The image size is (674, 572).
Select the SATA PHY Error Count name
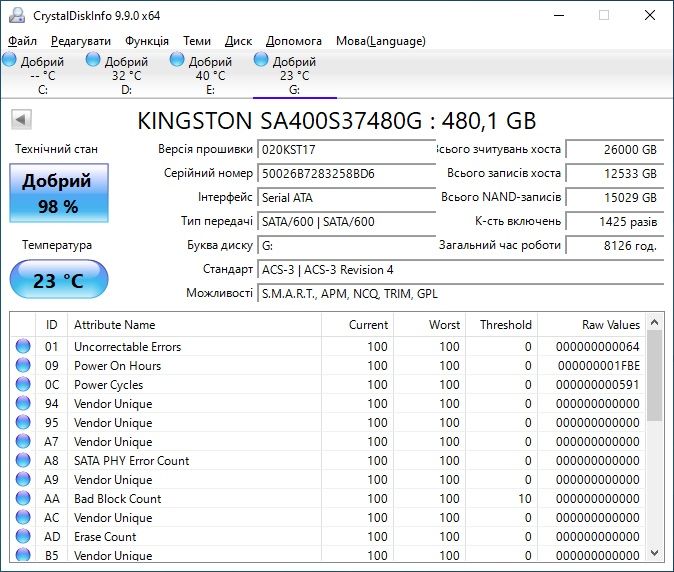point(132,461)
